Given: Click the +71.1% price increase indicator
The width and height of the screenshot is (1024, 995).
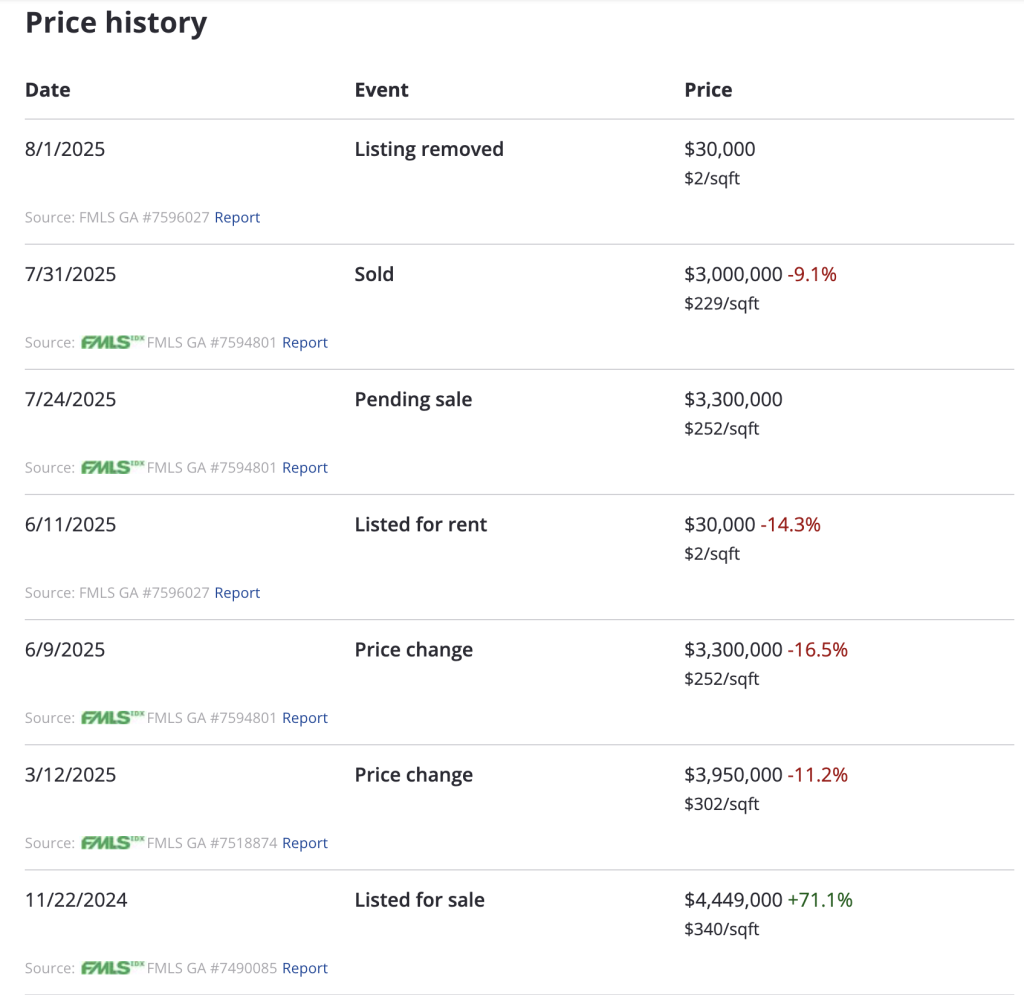Looking at the screenshot, I should (x=820, y=899).
